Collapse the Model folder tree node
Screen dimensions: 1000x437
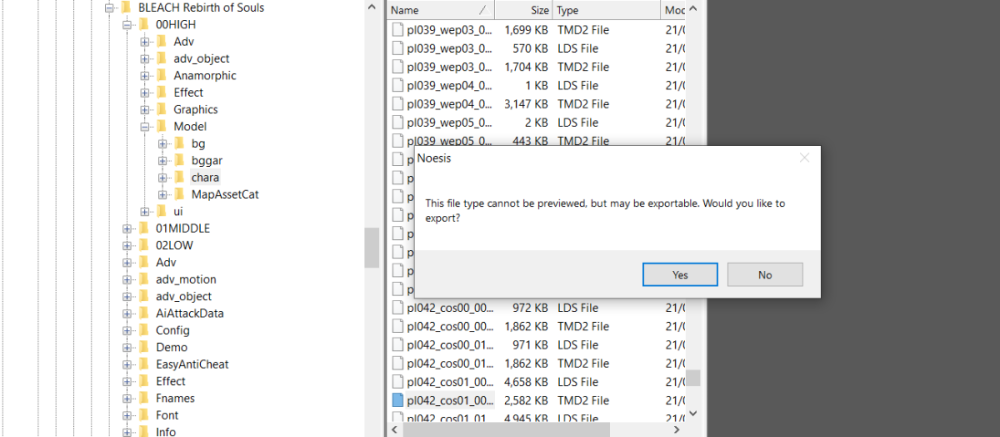click(145, 126)
